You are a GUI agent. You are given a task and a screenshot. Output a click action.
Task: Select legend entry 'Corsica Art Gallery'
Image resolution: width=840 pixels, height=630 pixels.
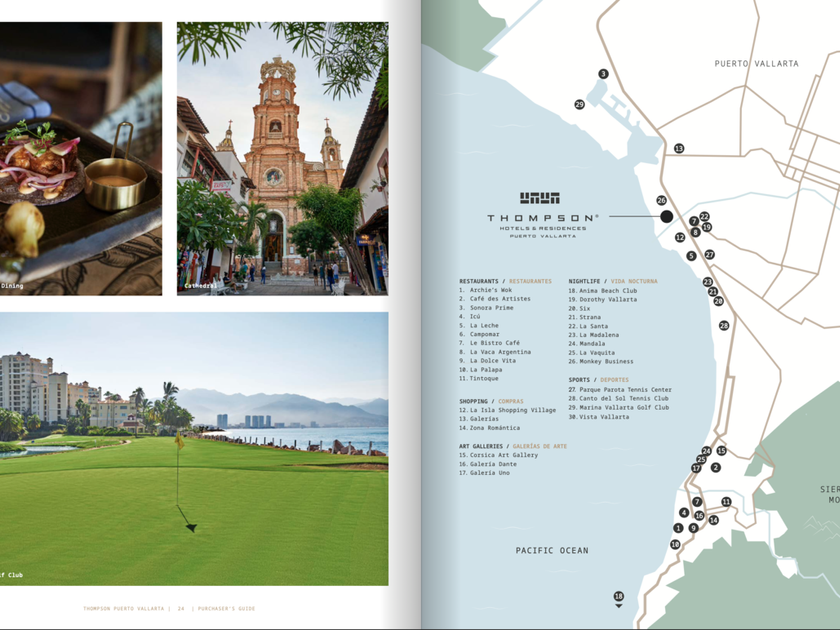click(498, 455)
